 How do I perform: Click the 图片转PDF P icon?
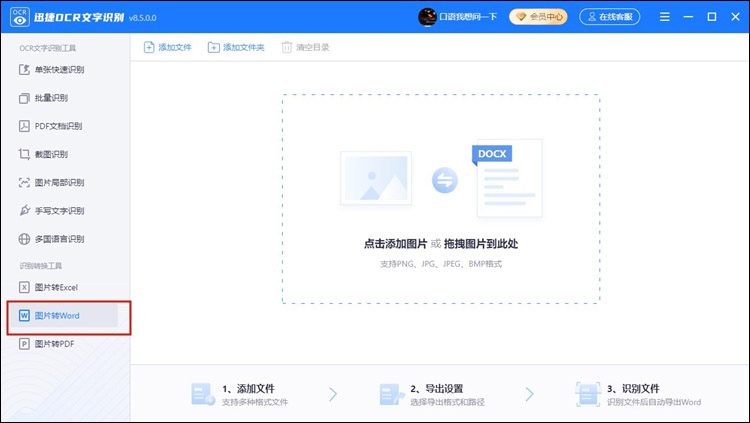[24, 344]
